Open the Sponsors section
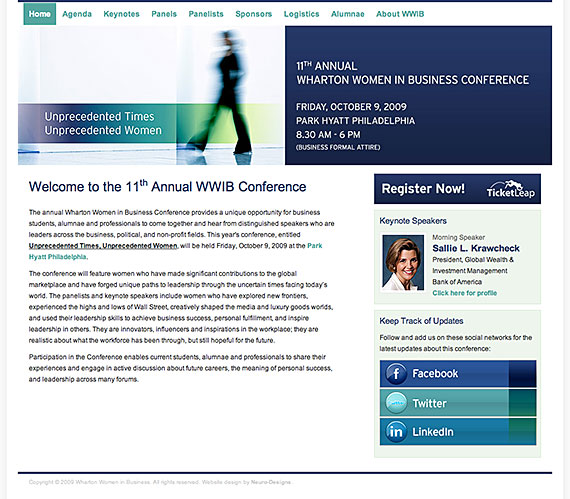570x499 pixels. tap(253, 14)
